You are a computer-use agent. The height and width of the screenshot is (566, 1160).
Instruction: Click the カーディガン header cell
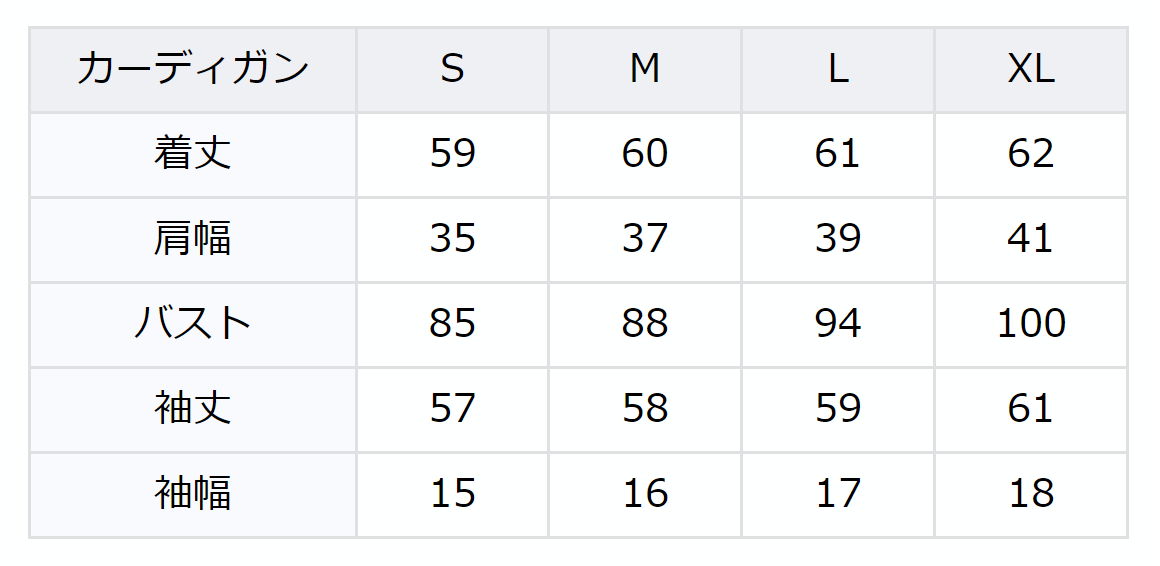click(x=193, y=70)
